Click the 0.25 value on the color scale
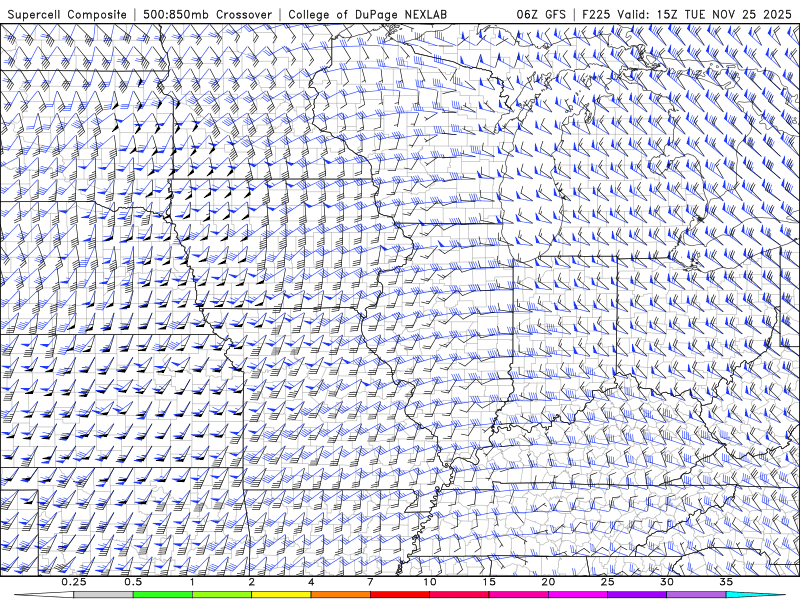This screenshot has height=600, width=800. pos(74,582)
